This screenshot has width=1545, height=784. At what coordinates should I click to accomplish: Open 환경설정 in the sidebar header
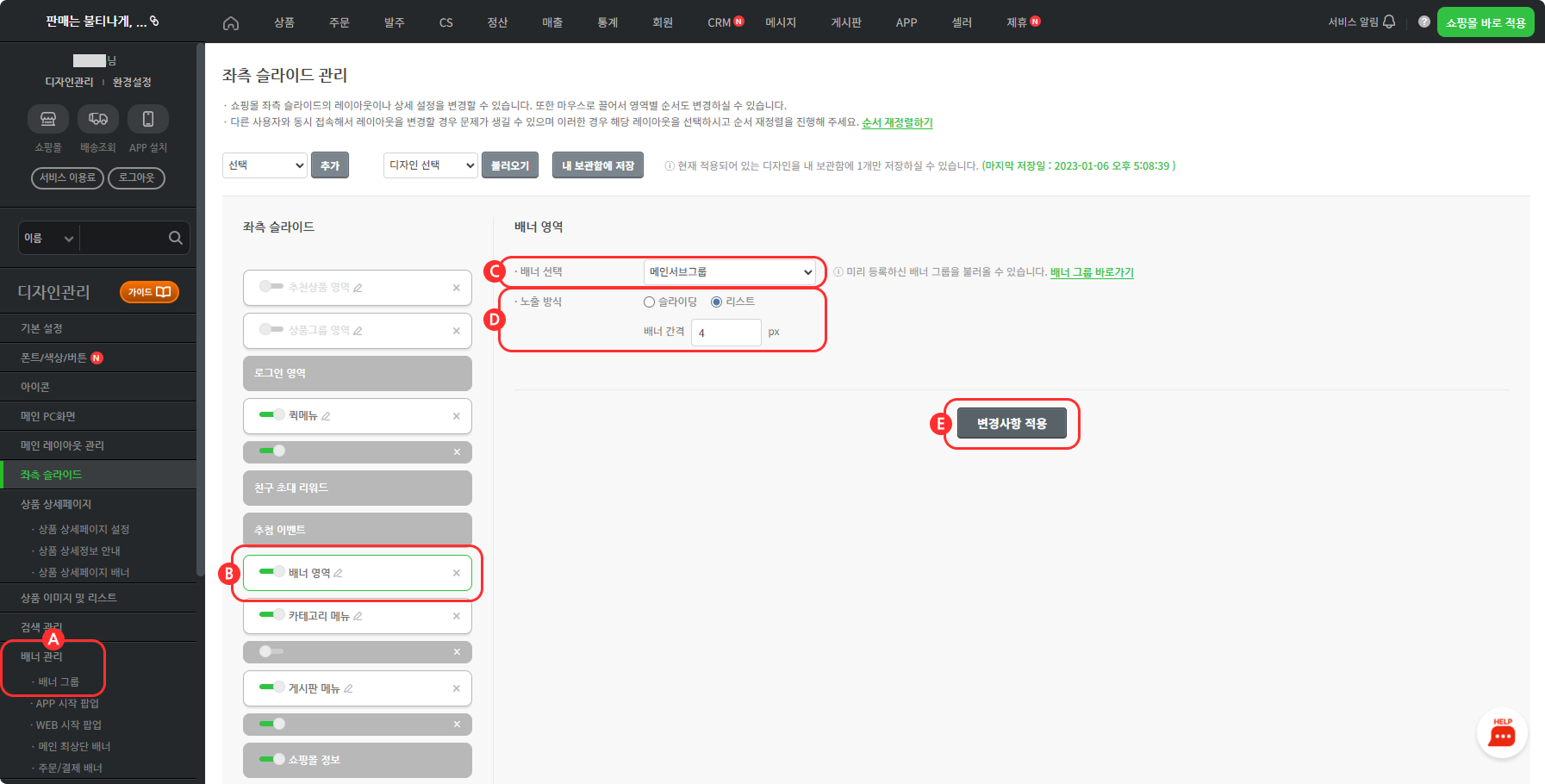click(x=132, y=82)
